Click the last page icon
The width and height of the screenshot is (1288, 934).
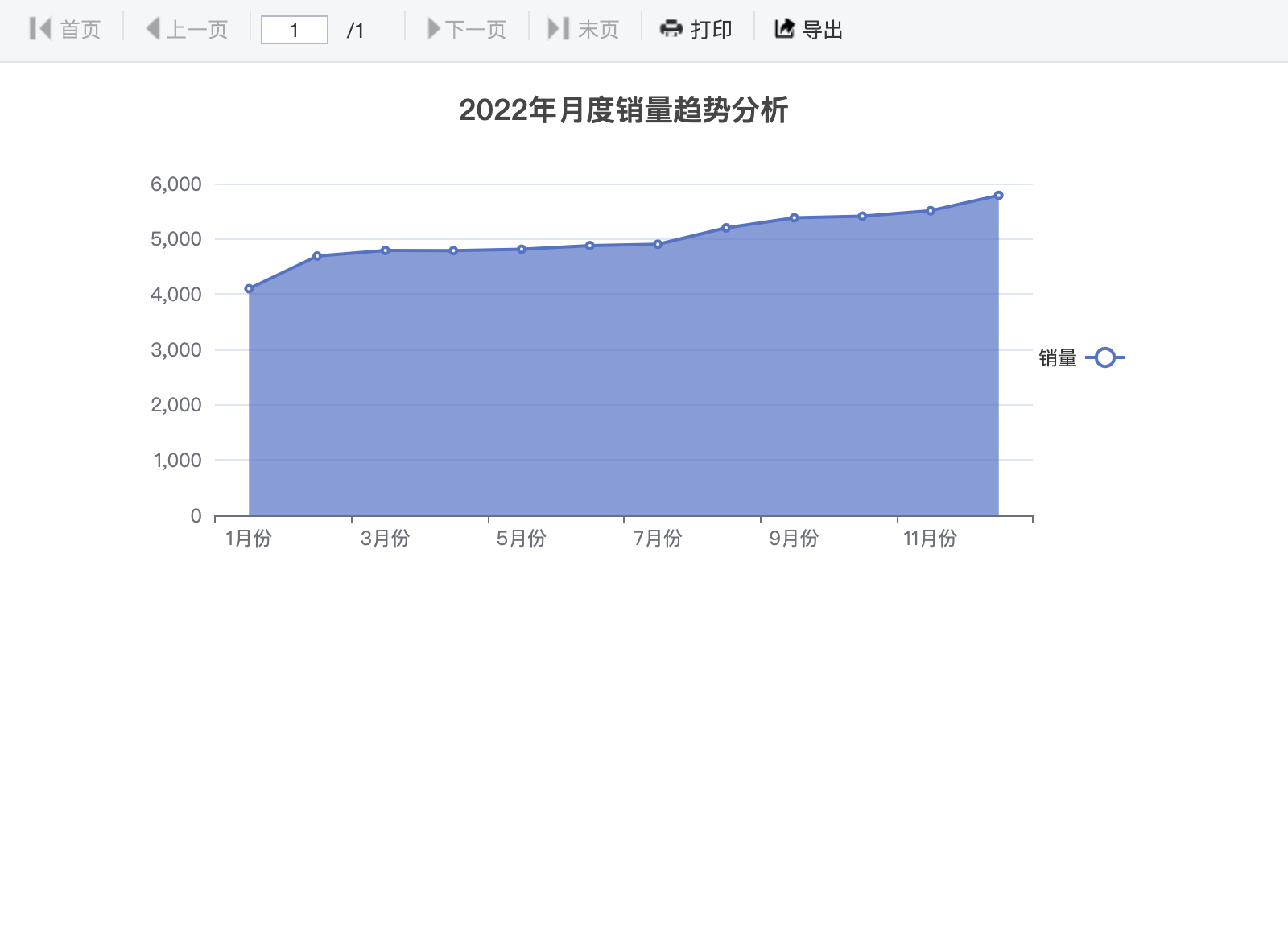[558, 29]
